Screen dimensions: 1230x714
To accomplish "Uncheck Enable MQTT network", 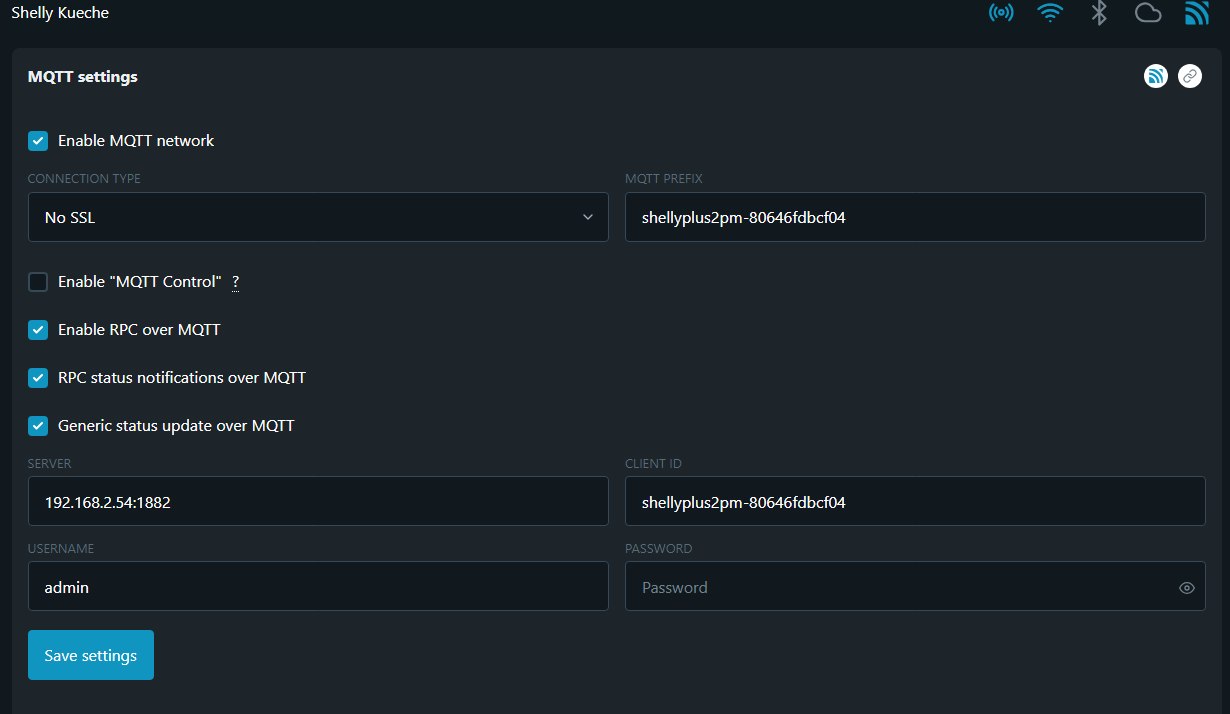I will click(38, 141).
